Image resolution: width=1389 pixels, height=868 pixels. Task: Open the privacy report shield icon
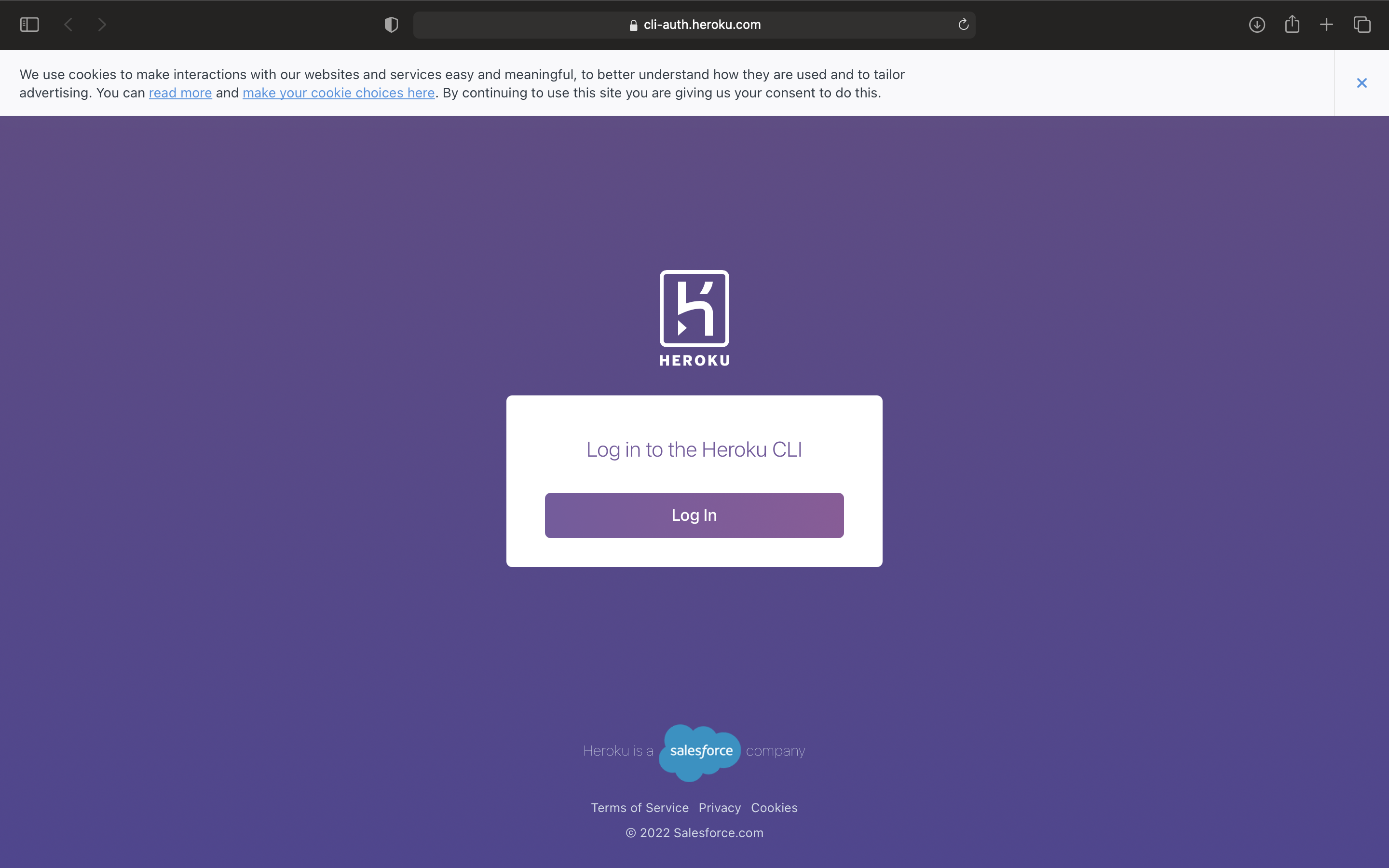392,25
